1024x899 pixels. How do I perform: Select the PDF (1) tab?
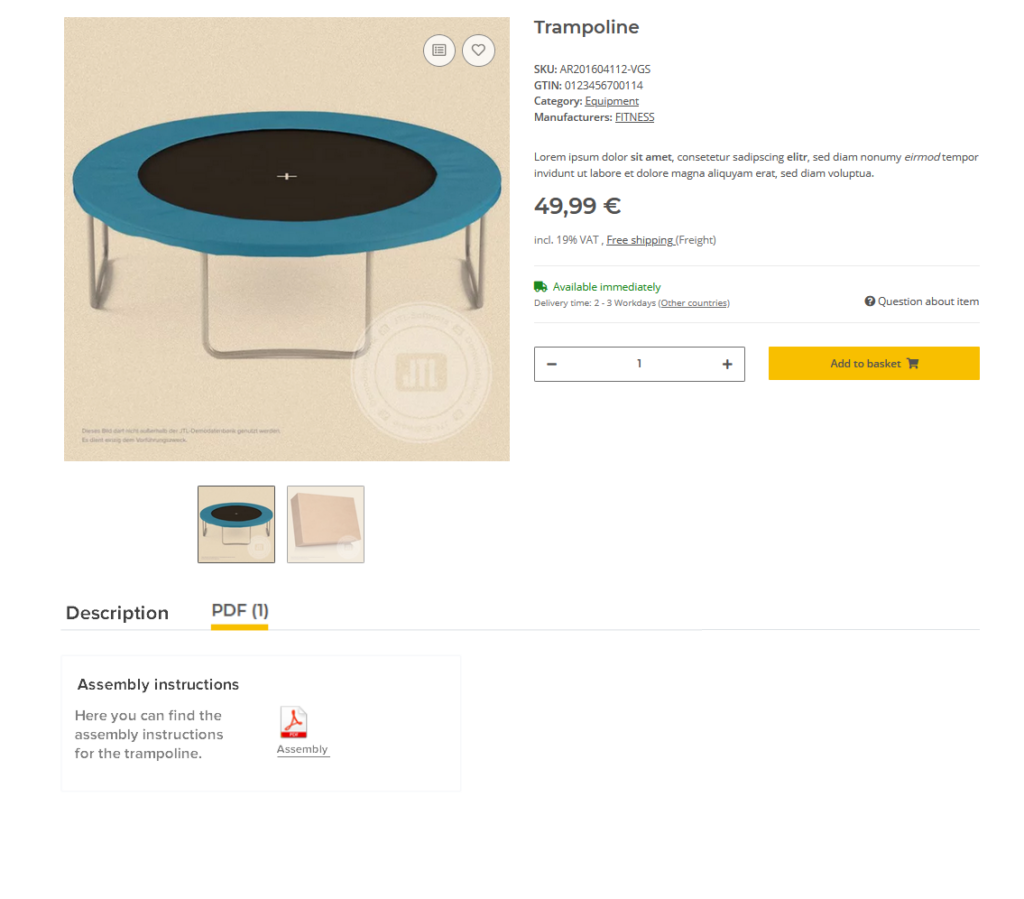[240, 611]
